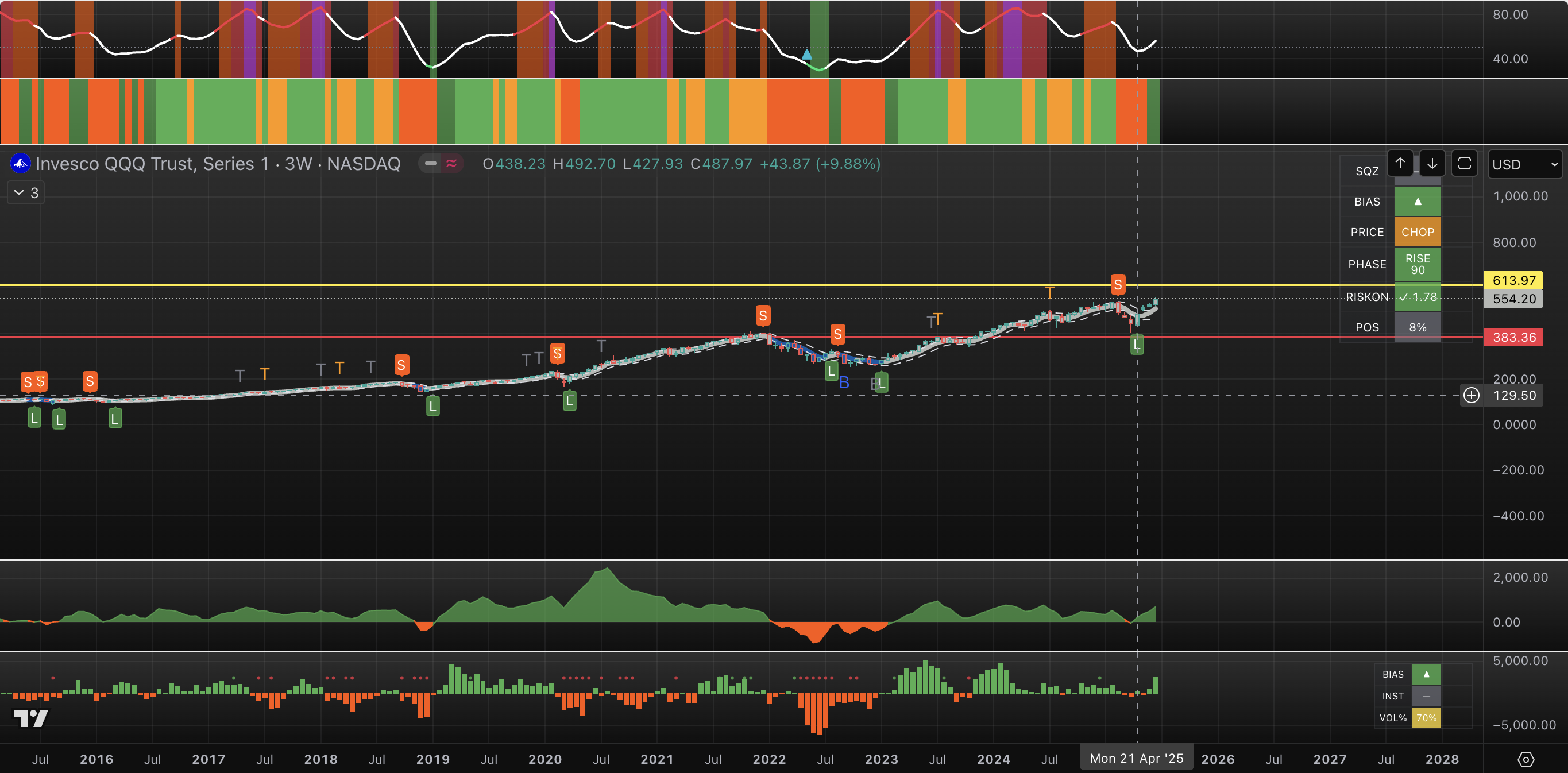Click the Mon 21 Apr '25 date label
1568x773 pixels.
(1137, 759)
